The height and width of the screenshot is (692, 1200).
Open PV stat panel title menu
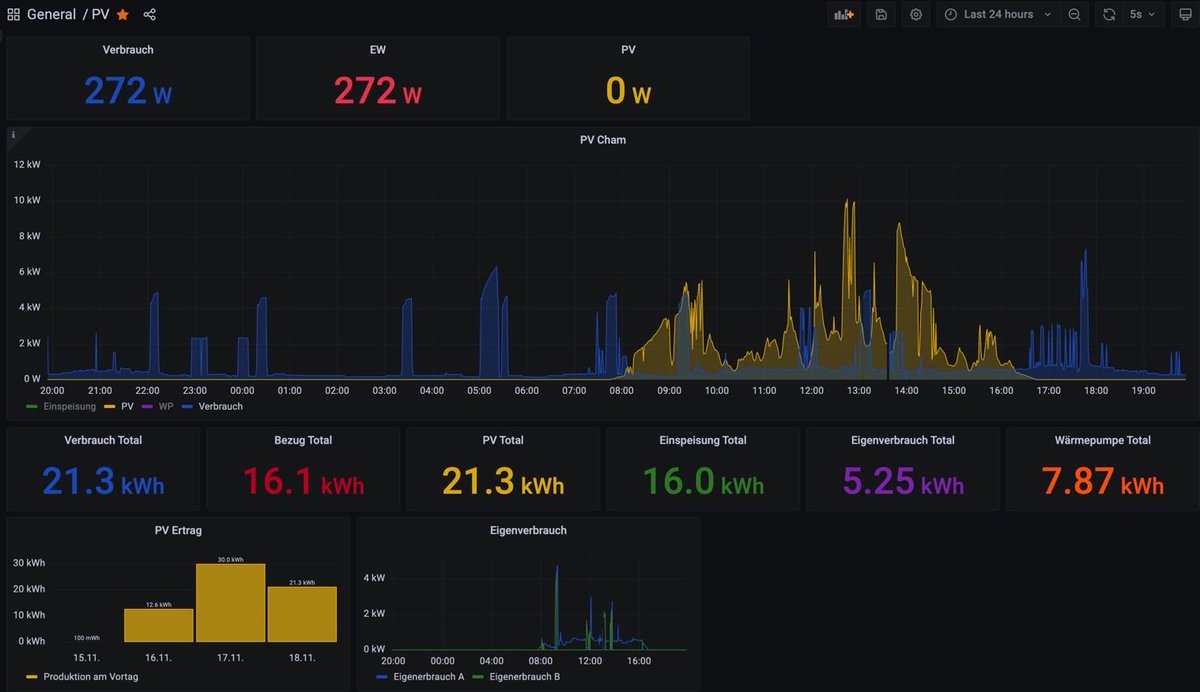(628, 49)
